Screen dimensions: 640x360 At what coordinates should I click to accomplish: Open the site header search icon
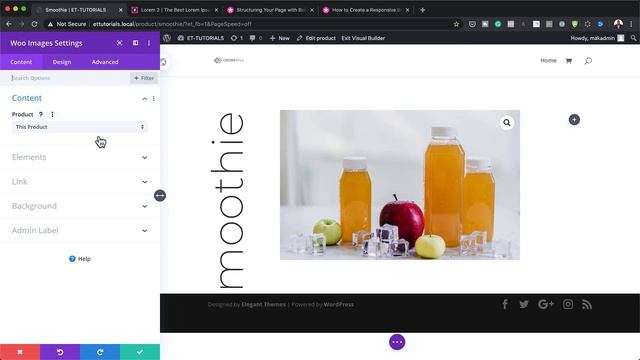(588, 60)
